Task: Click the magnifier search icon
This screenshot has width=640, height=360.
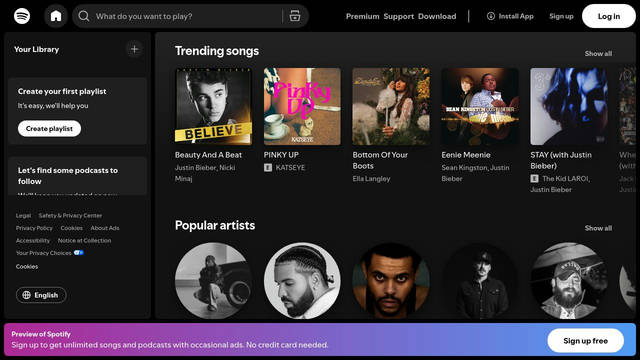Action: point(84,16)
